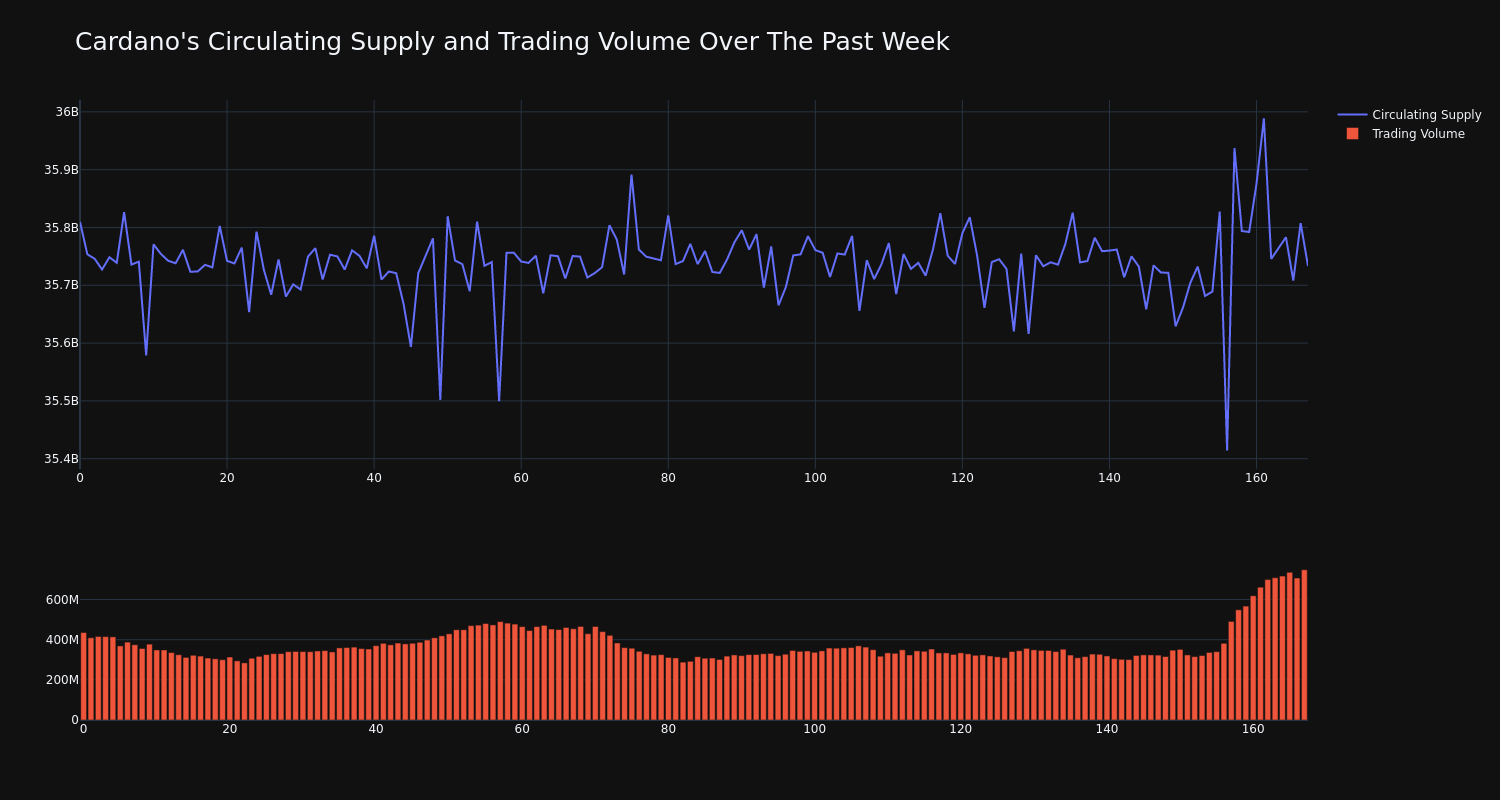Click the 36B y-axis label
The height and width of the screenshot is (800, 1500).
coord(67,112)
